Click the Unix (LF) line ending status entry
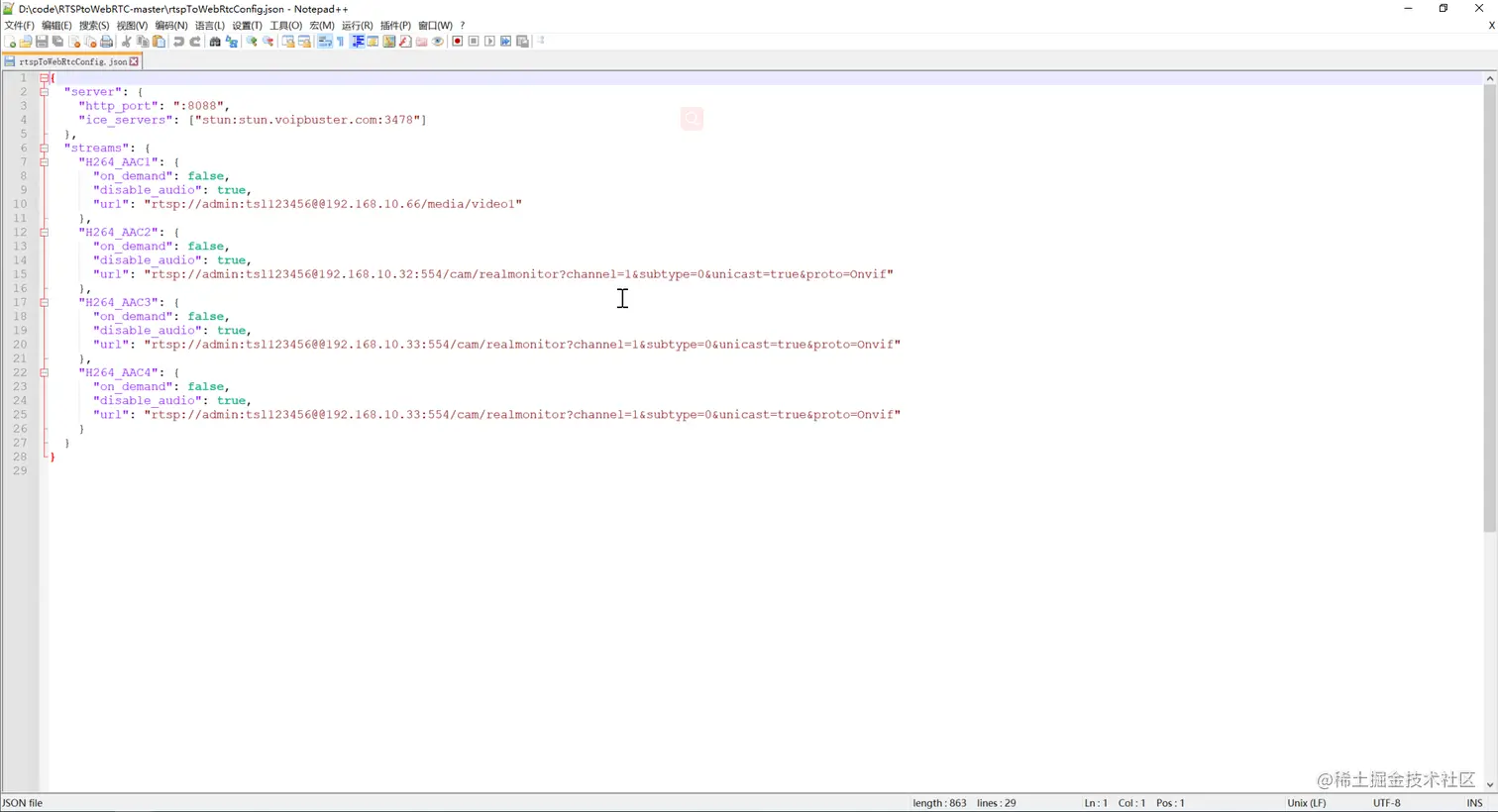 click(x=1306, y=803)
